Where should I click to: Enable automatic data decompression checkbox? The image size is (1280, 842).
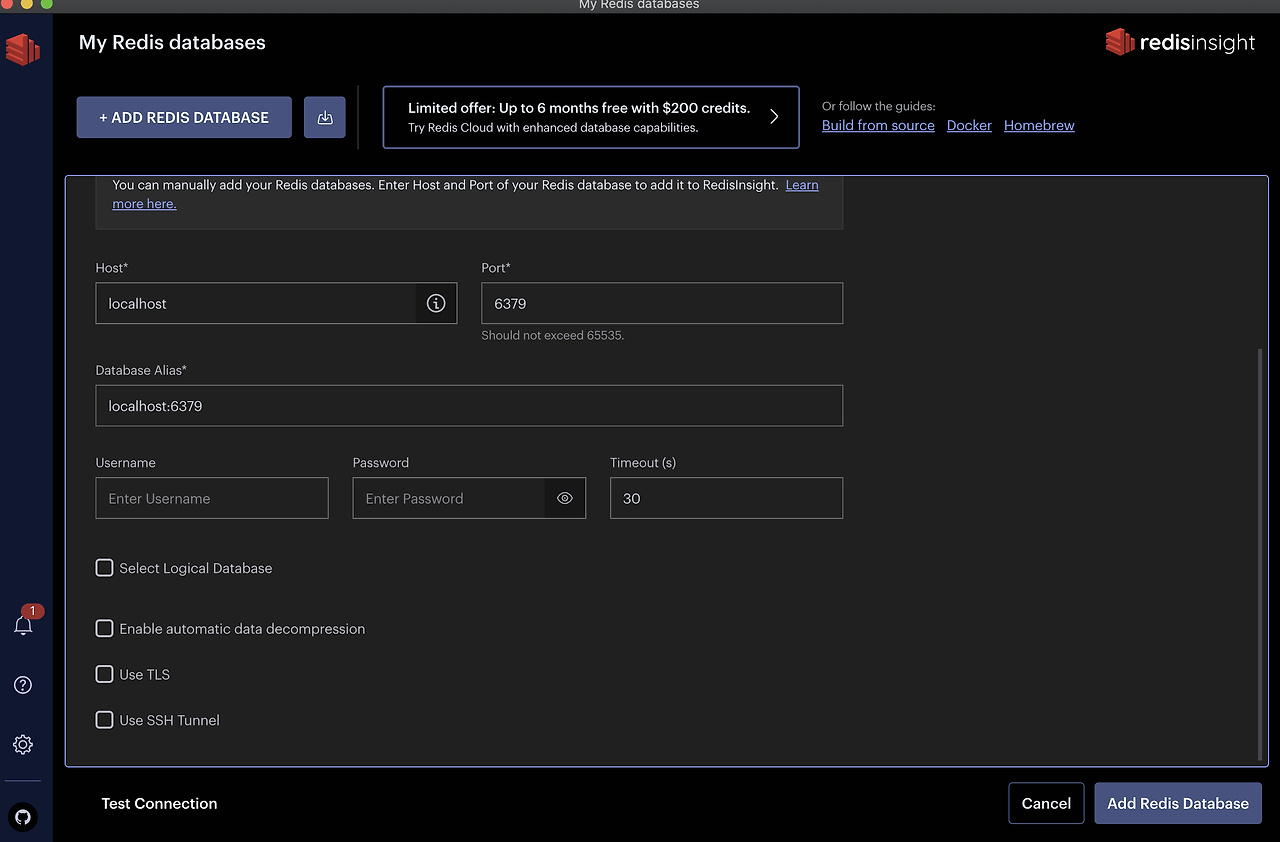(x=104, y=629)
